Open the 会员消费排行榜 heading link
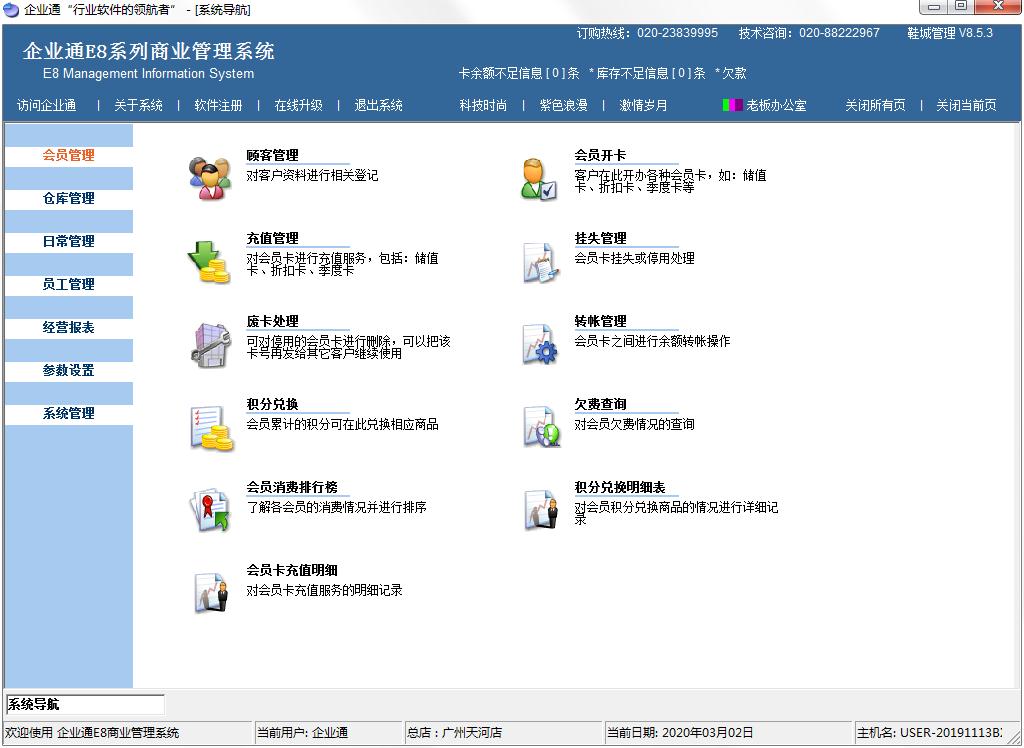 pos(292,487)
